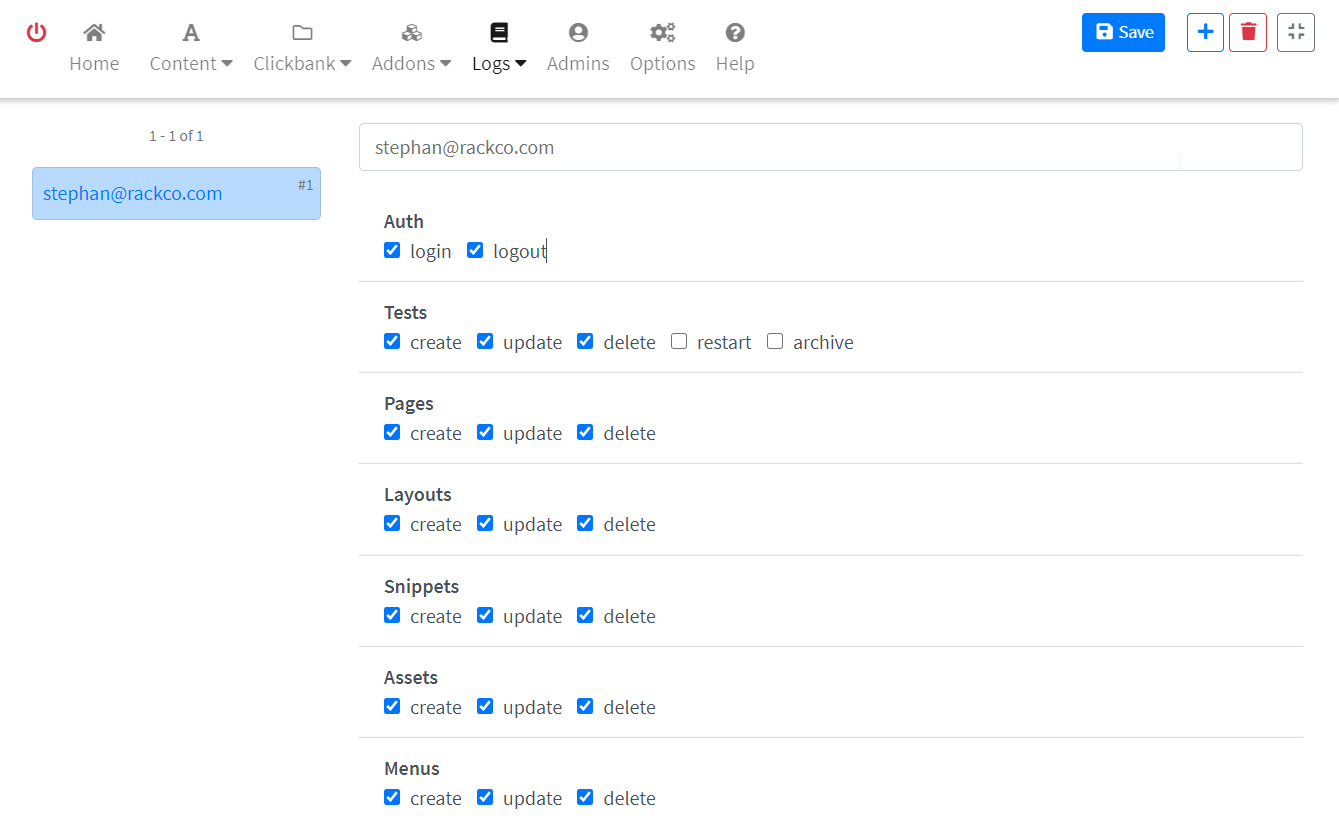Click the admin email input field

pyautogui.click(x=830, y=147)
